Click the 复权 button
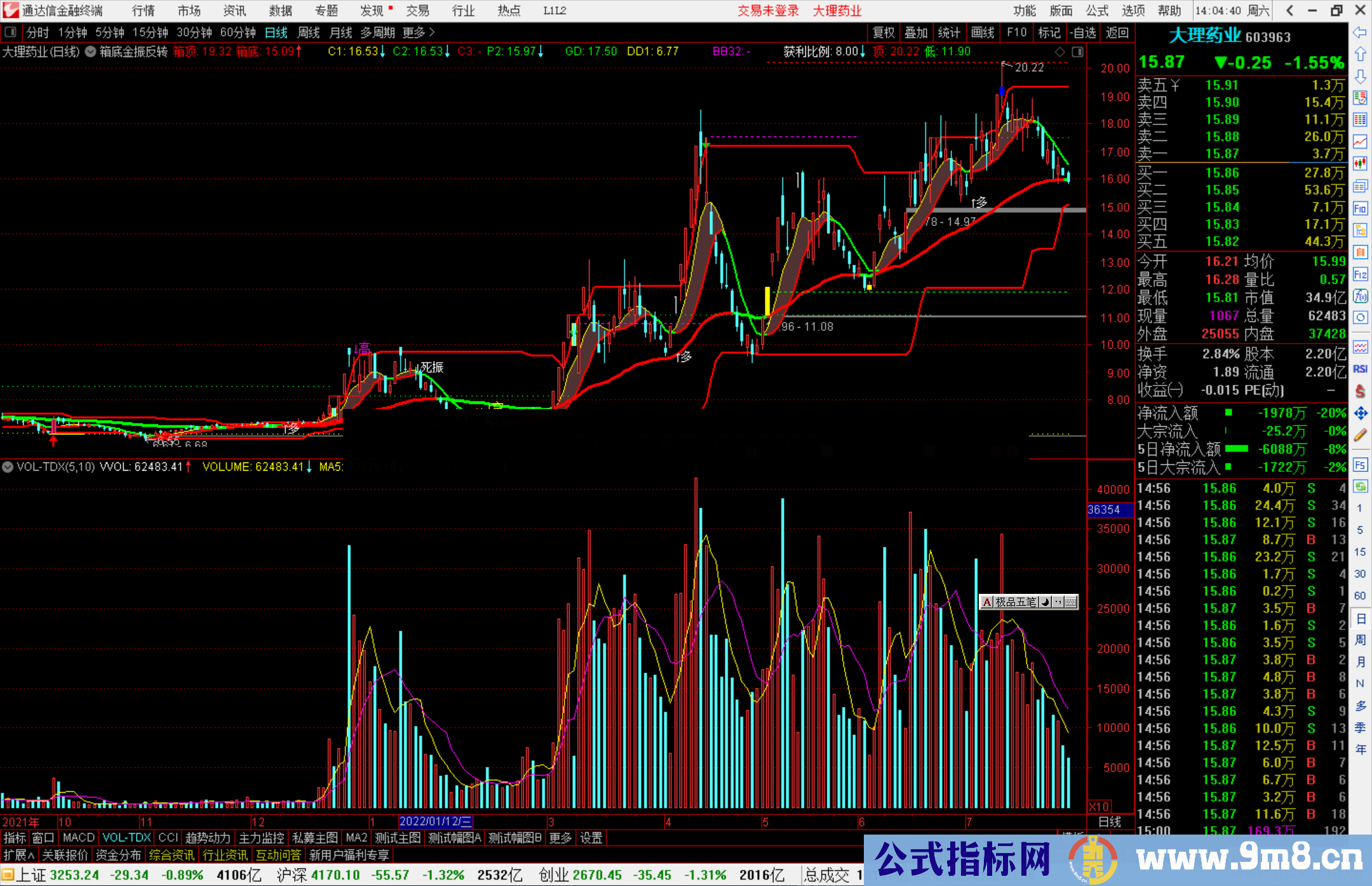Image resolution: width=1372 pixels, height=886 pixels. pyautogui.click(x=883, y=32)
